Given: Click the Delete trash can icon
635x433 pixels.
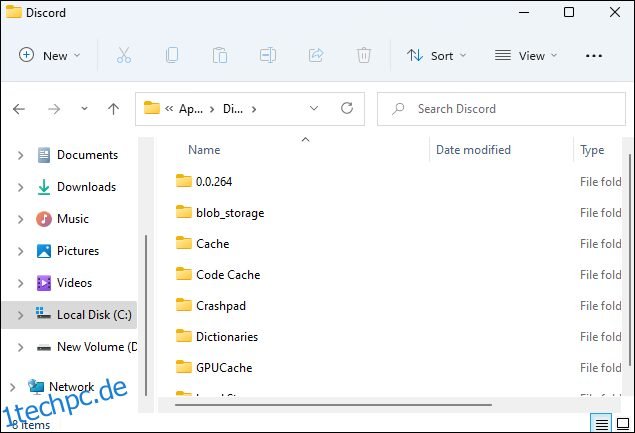Looking at the screenshot, I should 364,55.
